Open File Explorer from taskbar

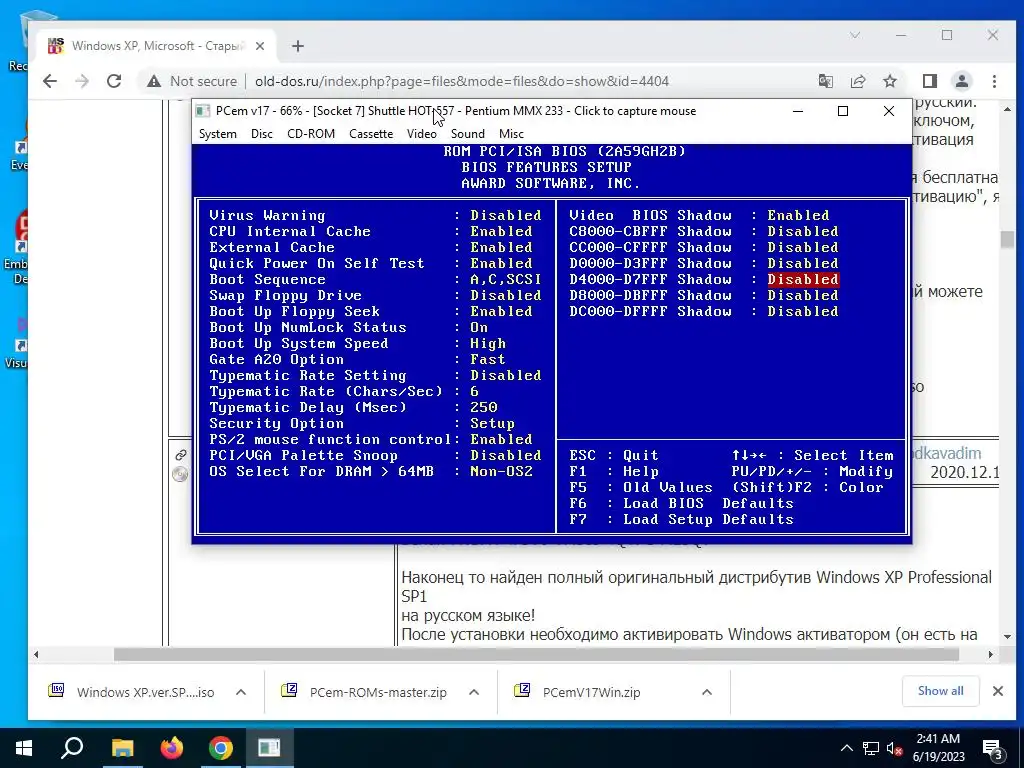click(x=122, y=748)
